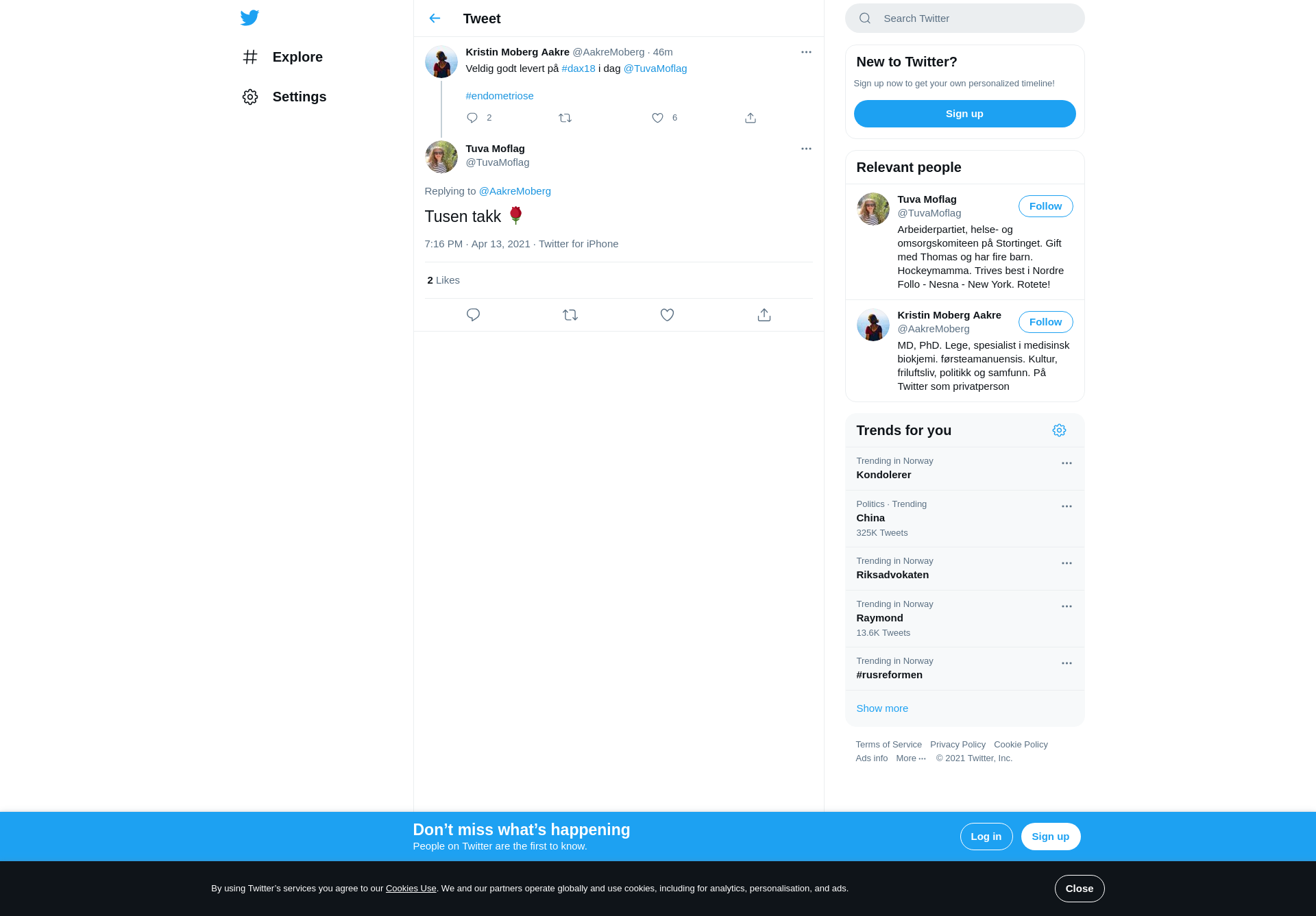Follow Tuva Moflag
This screenshot has width=1316, height=916.
click(1045, 206)
